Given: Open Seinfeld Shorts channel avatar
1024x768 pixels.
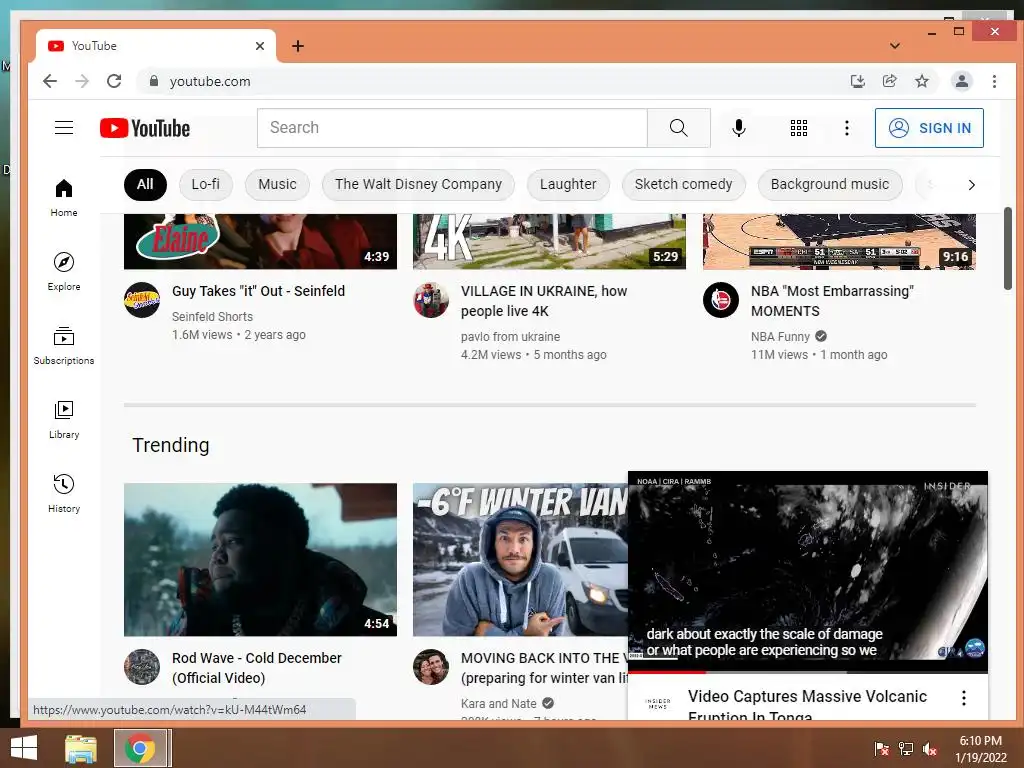Looking at the screenshot, I should pos(142,300).
